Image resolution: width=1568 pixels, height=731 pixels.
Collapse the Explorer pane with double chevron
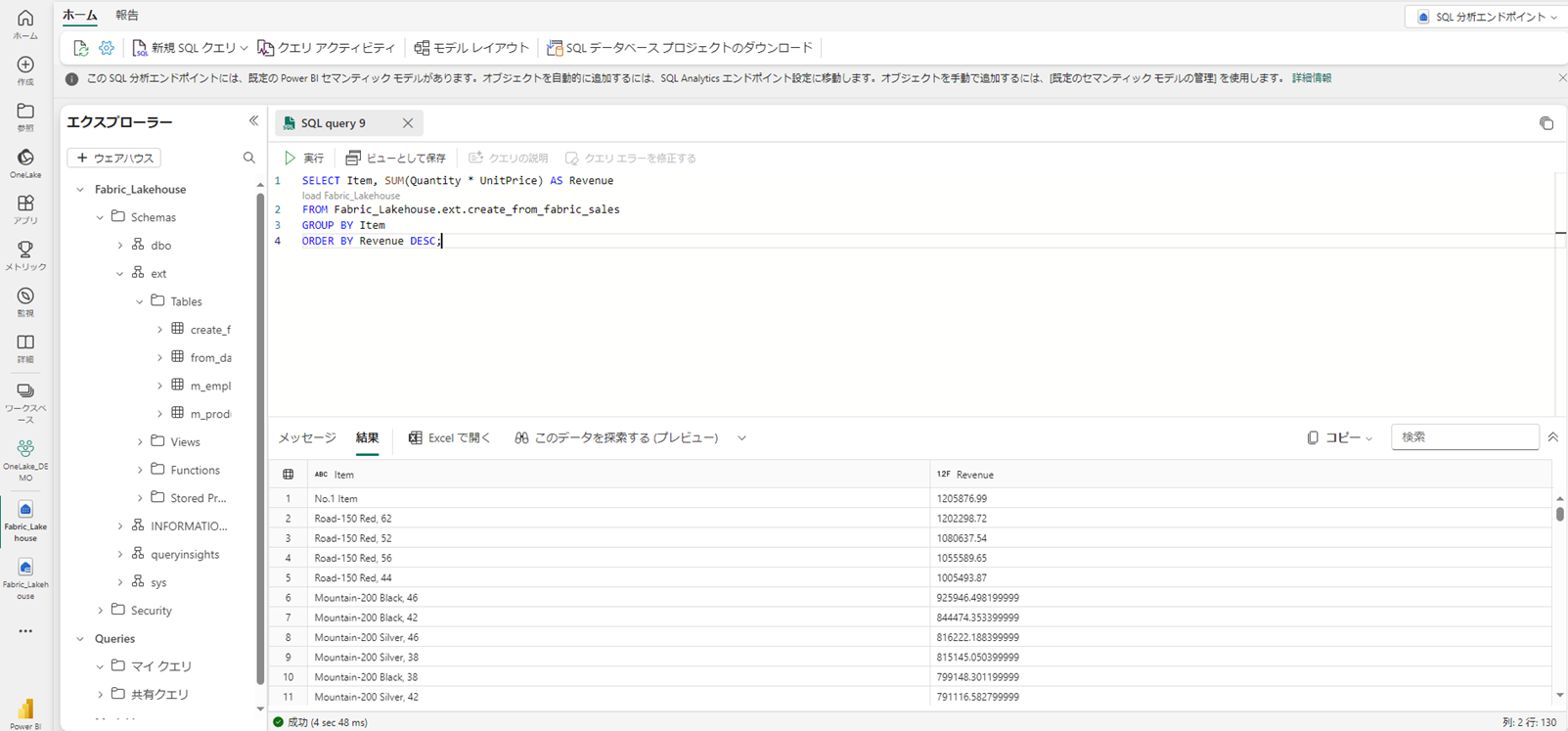point(253,121)
